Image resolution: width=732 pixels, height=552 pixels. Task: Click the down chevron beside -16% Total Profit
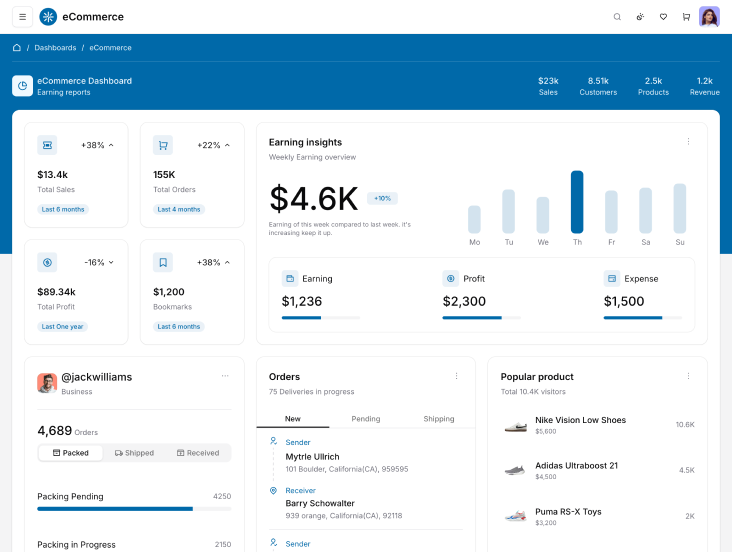point(111,262)
